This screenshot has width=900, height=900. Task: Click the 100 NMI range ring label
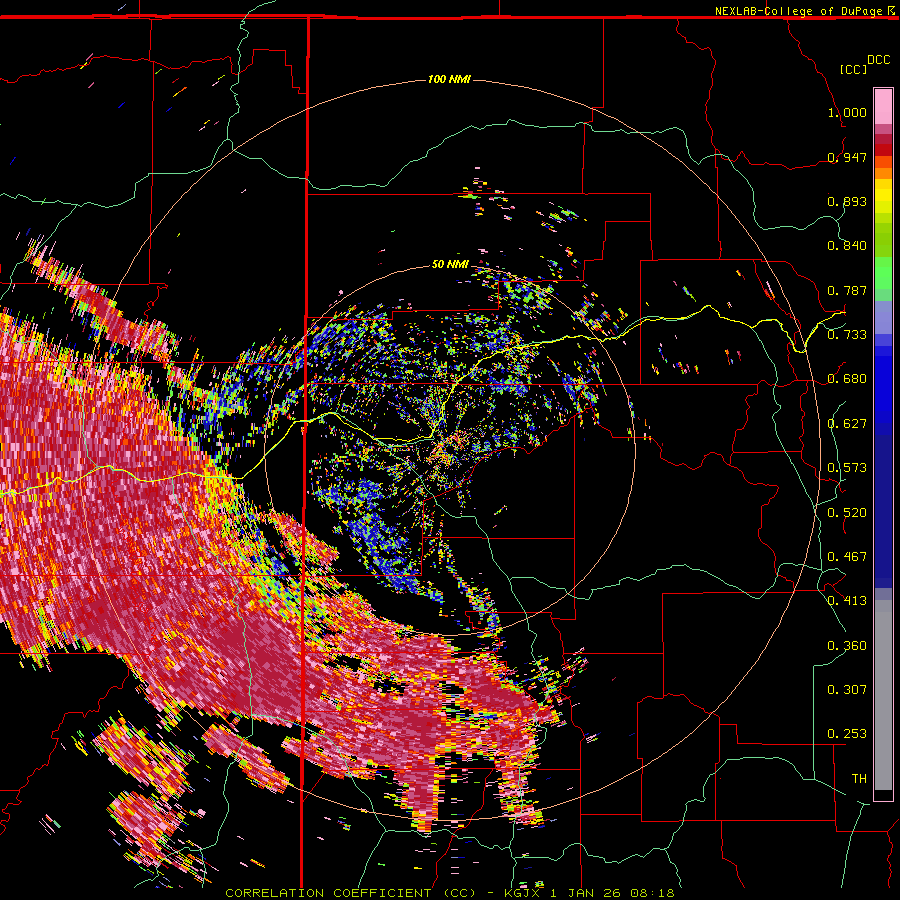tap(449, 79)
